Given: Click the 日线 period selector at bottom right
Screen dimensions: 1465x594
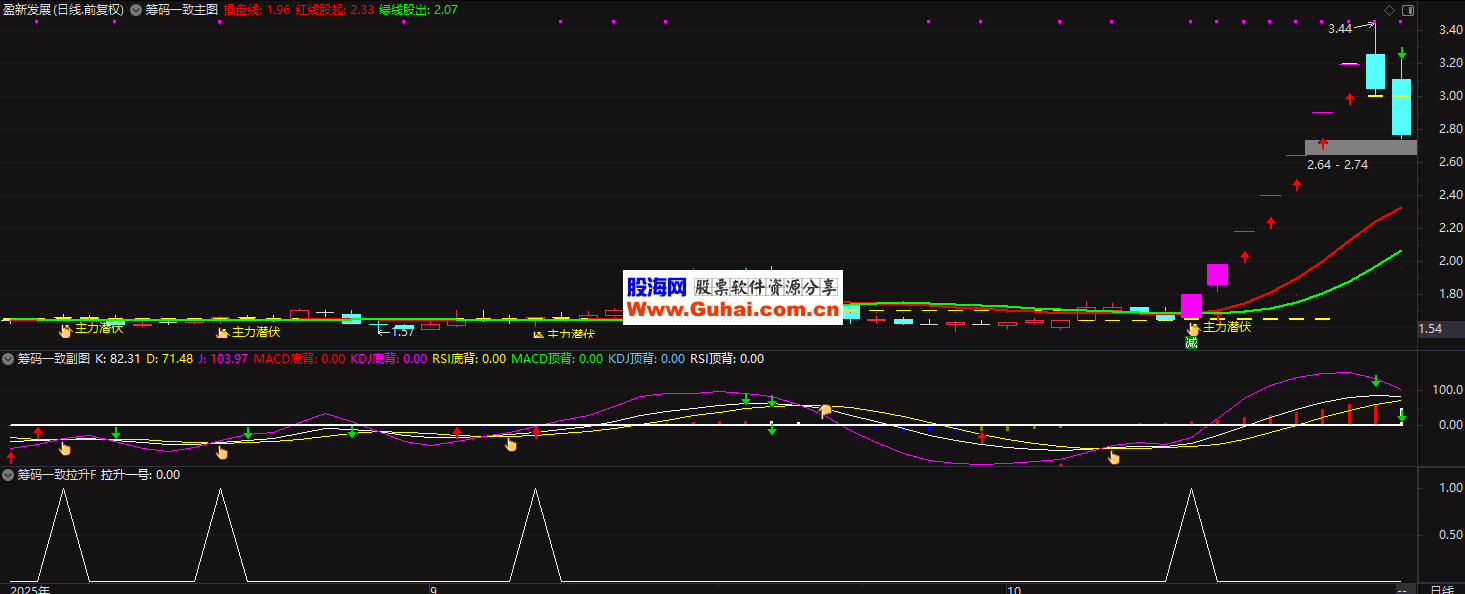Looking at the screenshot, I should 1441,589.
